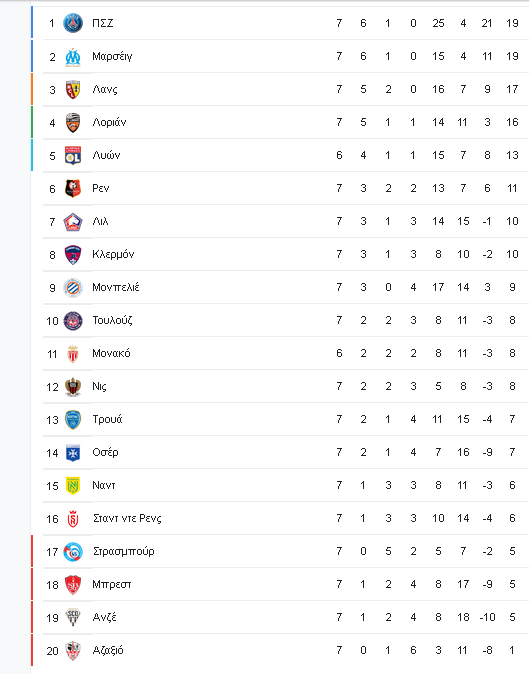Click the Μαρσέιγ club logo
The width and height of the screenshot is (529, 674).
73,56
